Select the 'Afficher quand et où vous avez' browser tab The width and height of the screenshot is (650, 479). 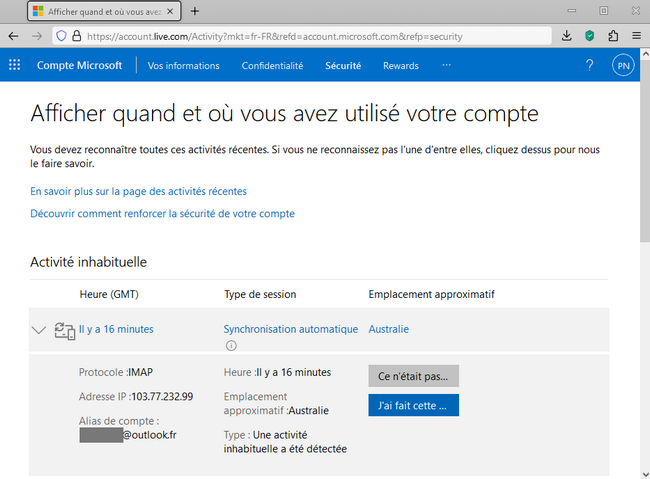[104, 11]
